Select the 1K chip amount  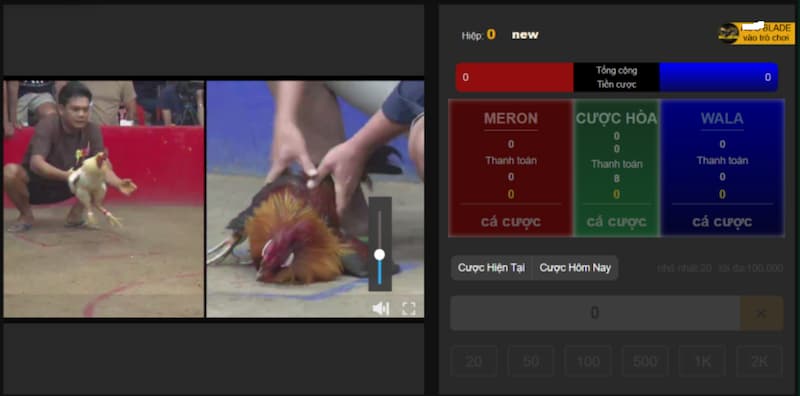click(703, 361)
